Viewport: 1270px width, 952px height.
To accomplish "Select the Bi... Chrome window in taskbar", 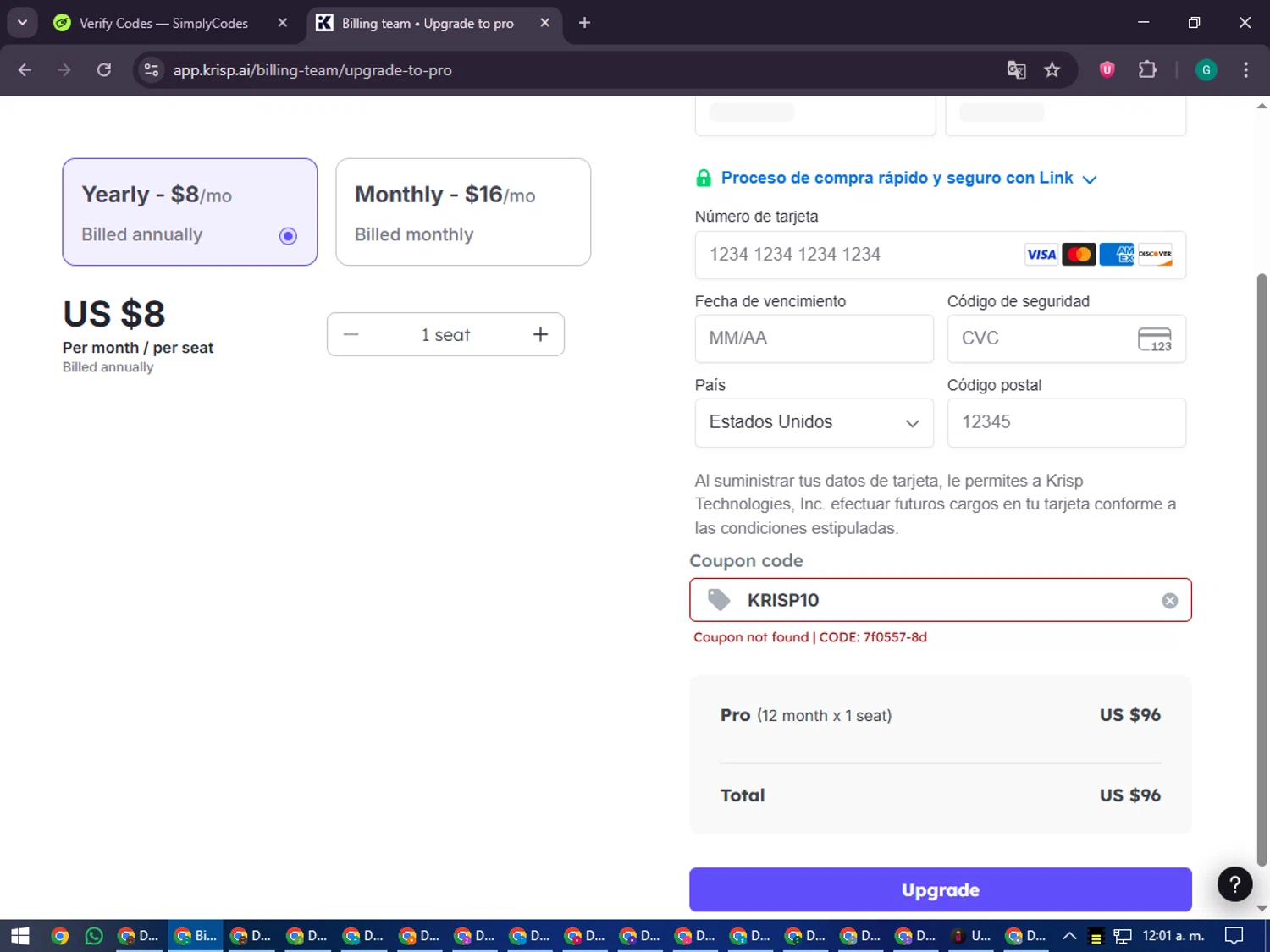I will [196, 936].
